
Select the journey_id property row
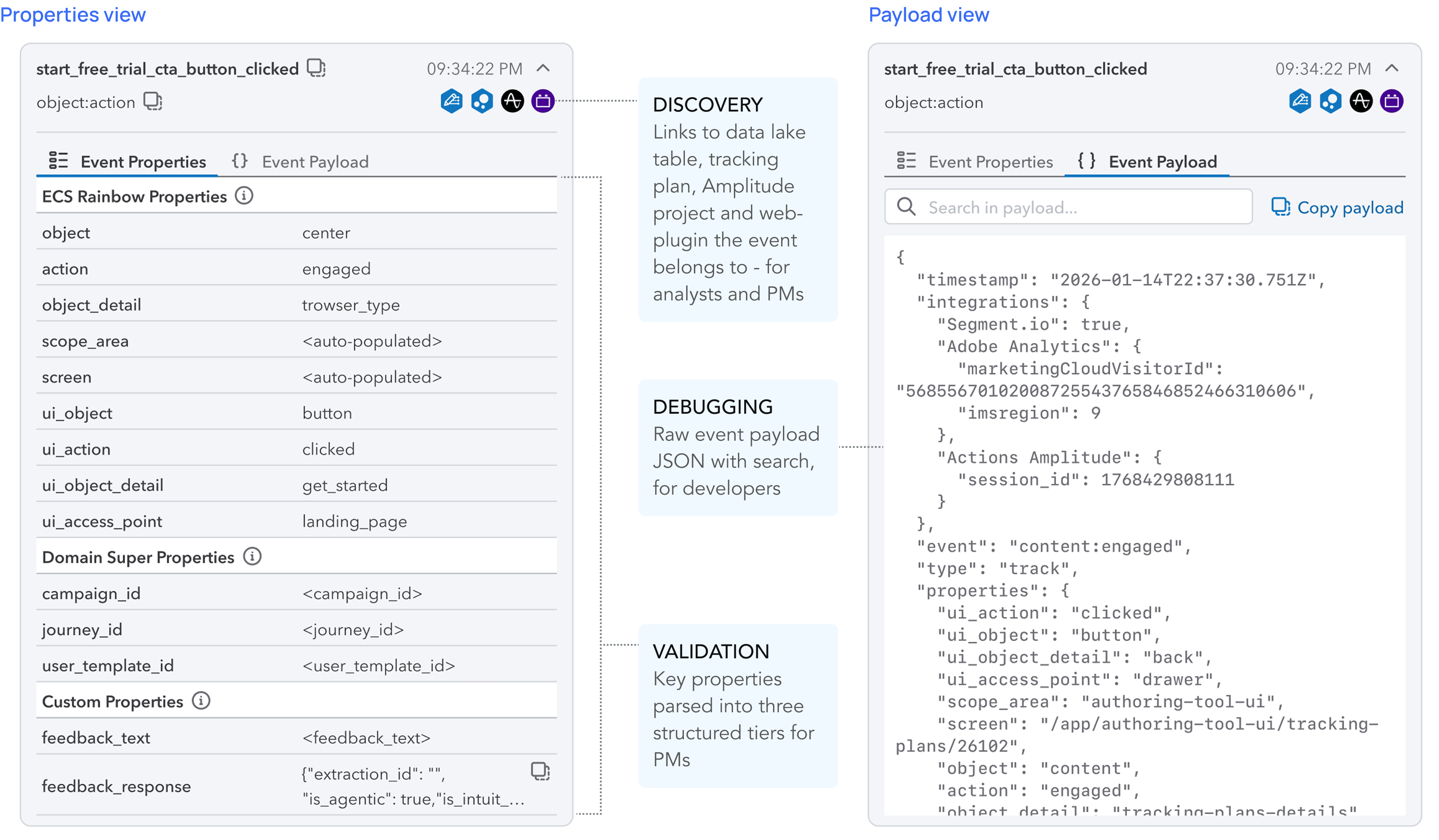(296, 629)
